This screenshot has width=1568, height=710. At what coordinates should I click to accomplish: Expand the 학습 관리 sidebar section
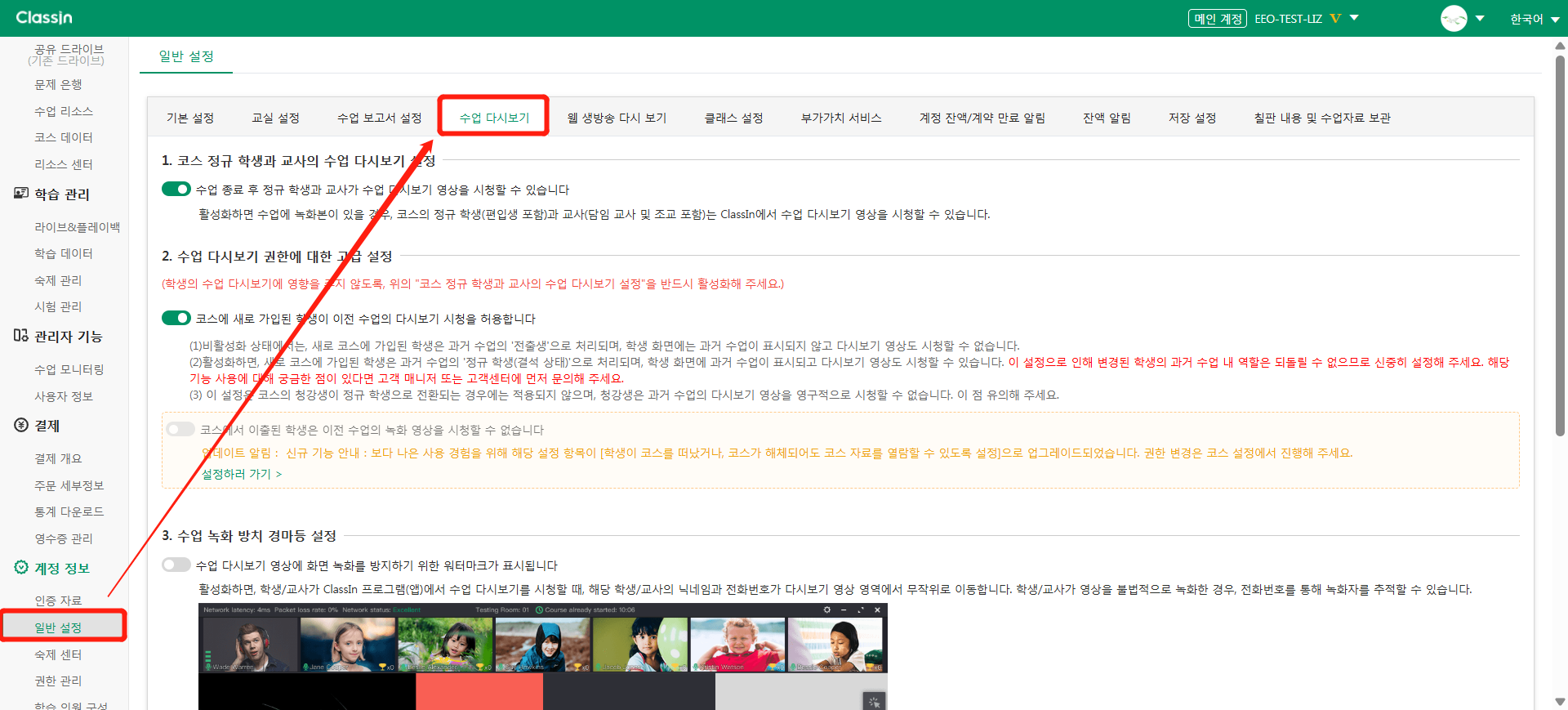point(62,194)
